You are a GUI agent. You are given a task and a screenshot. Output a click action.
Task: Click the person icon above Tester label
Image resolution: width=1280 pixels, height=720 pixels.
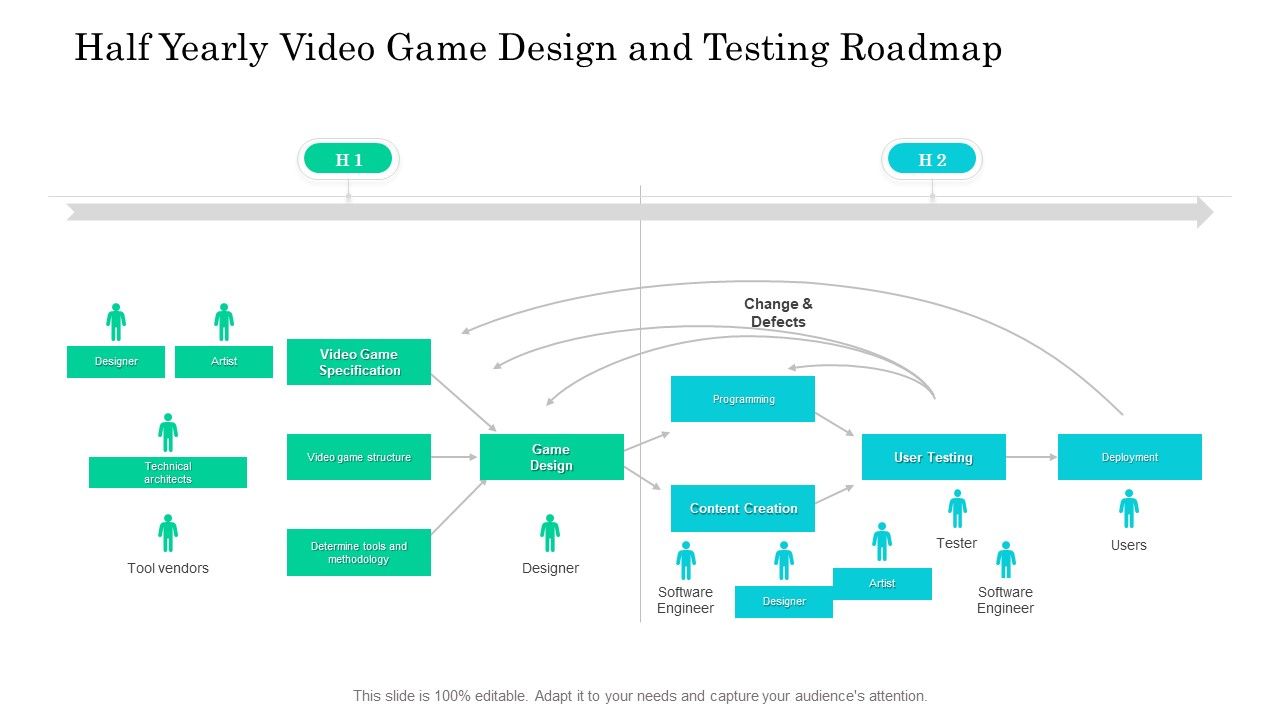[957, 508]
